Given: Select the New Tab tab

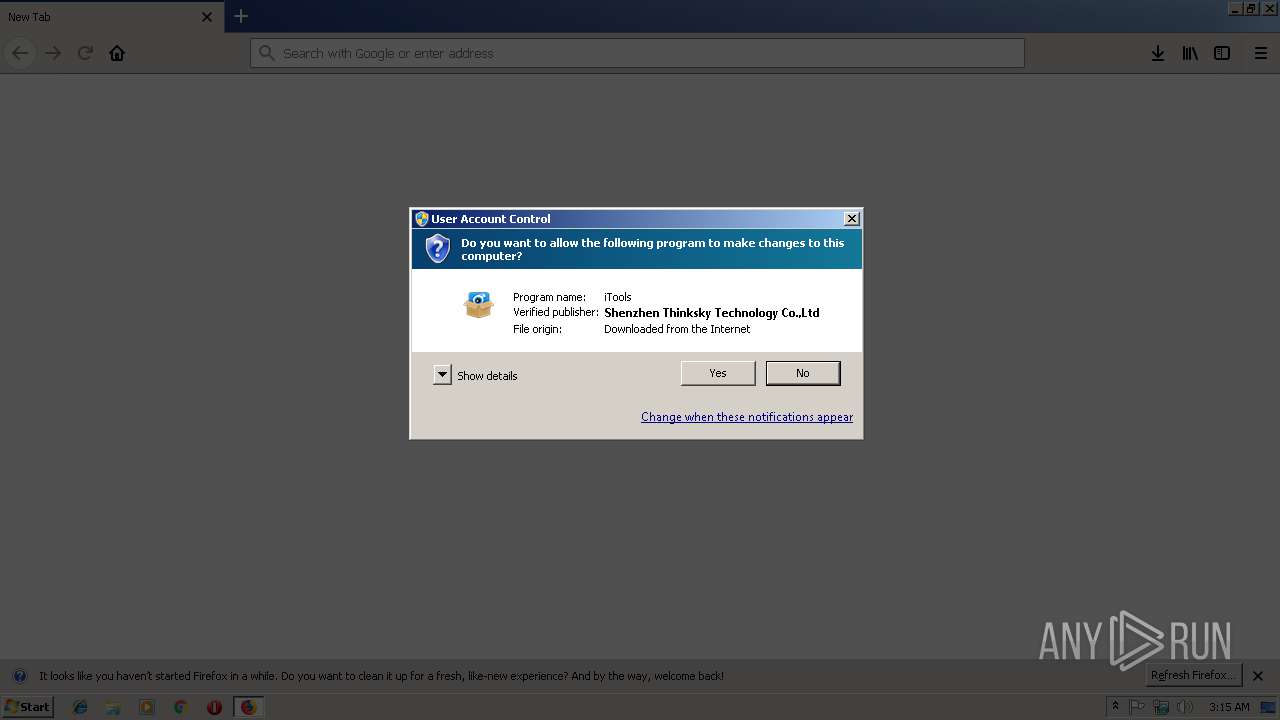Looking at the screenshot, I should pos(111,17).
